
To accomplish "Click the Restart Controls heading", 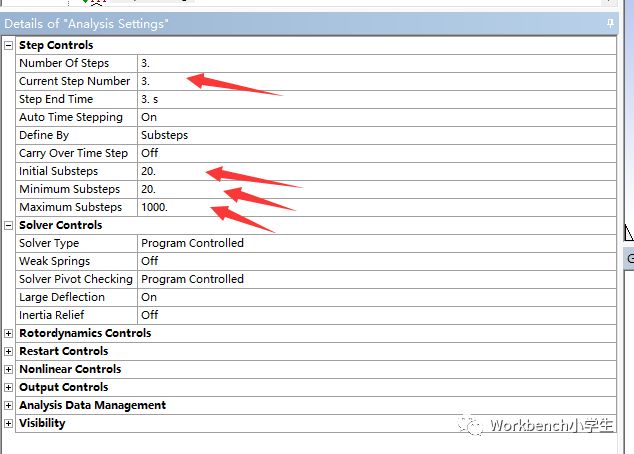I will tap(63, 351).
